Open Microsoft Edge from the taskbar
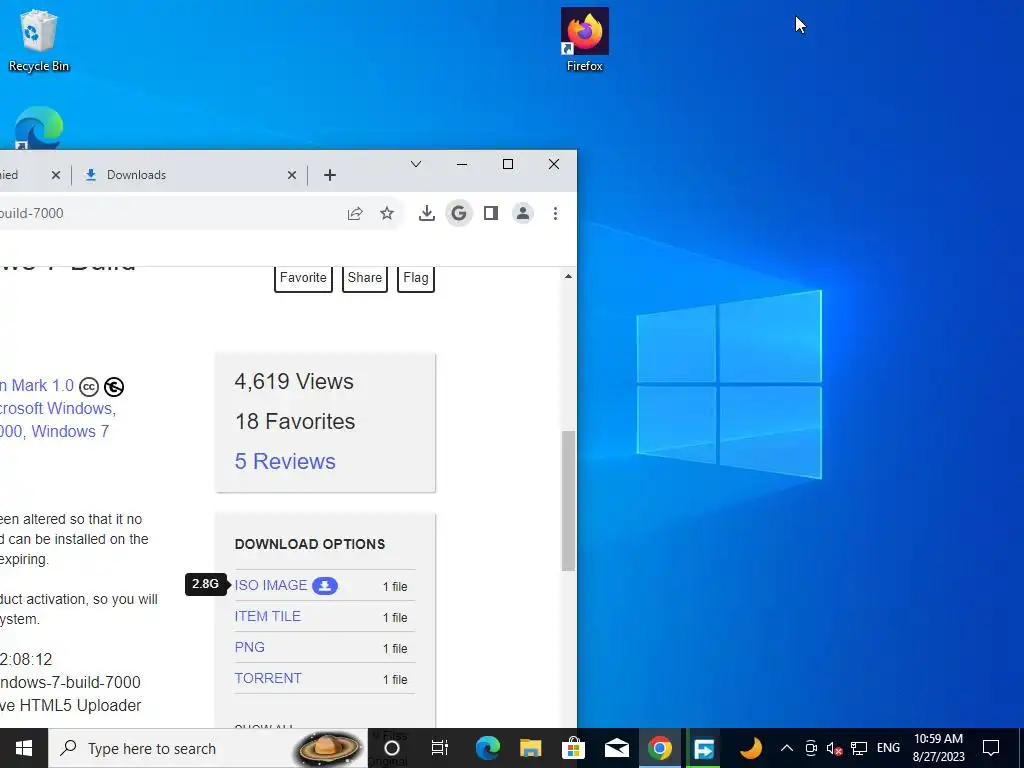This screenshot has width=1024, height=768. point(487,748)
